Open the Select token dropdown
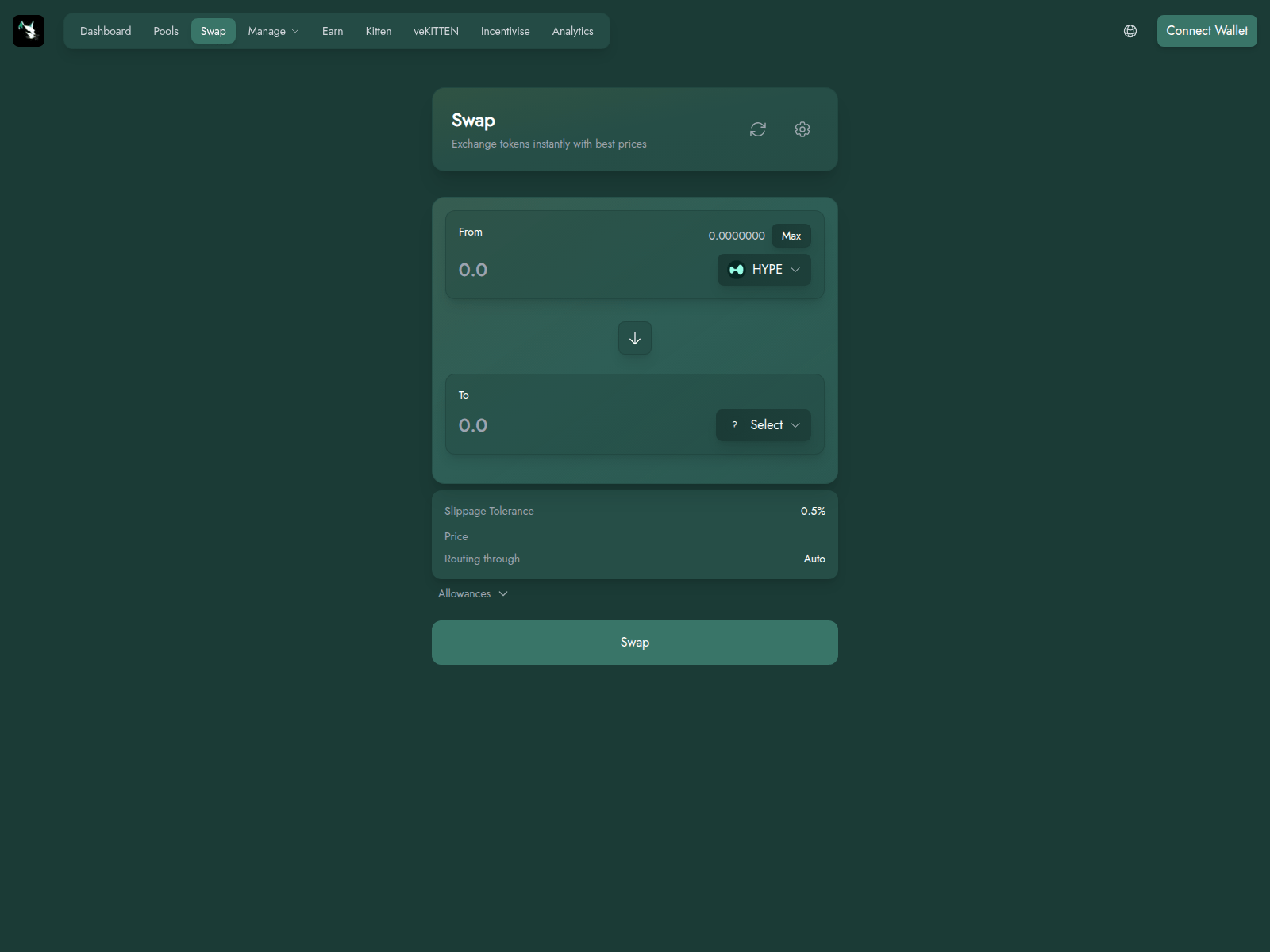 point(764,425)
